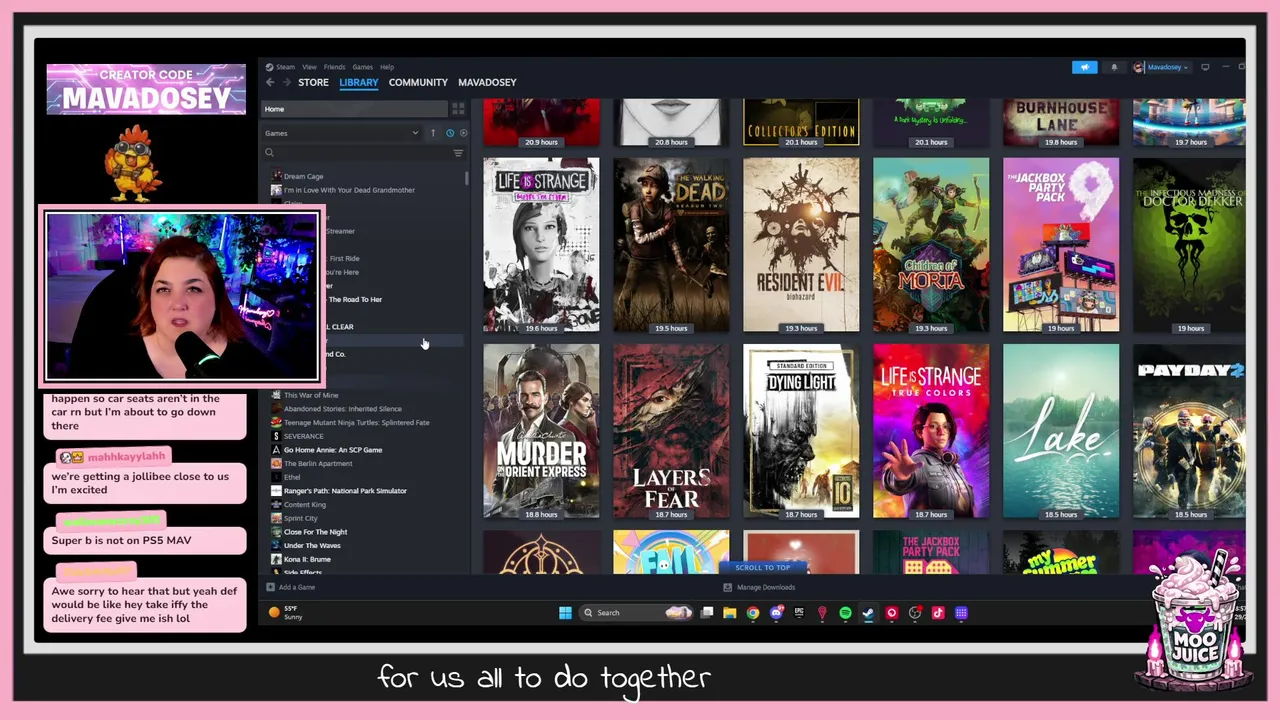Open Children of Morta cover
Screen dimensions: 1280x720
931,244
